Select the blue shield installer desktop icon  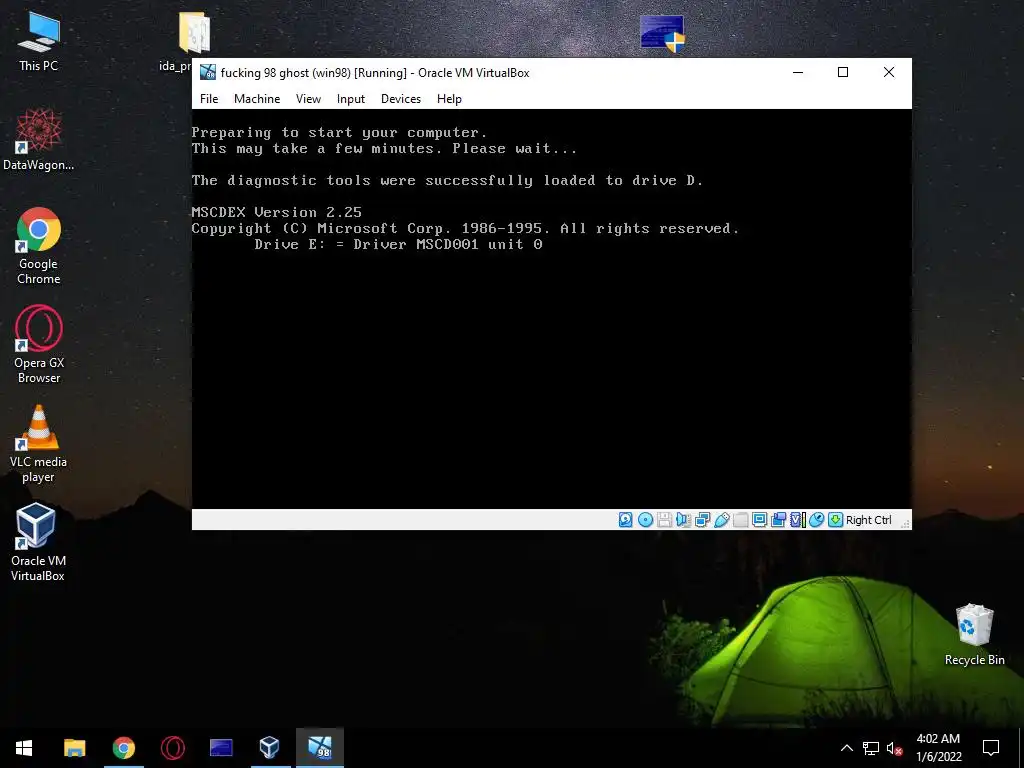click(x=662, y=33)
